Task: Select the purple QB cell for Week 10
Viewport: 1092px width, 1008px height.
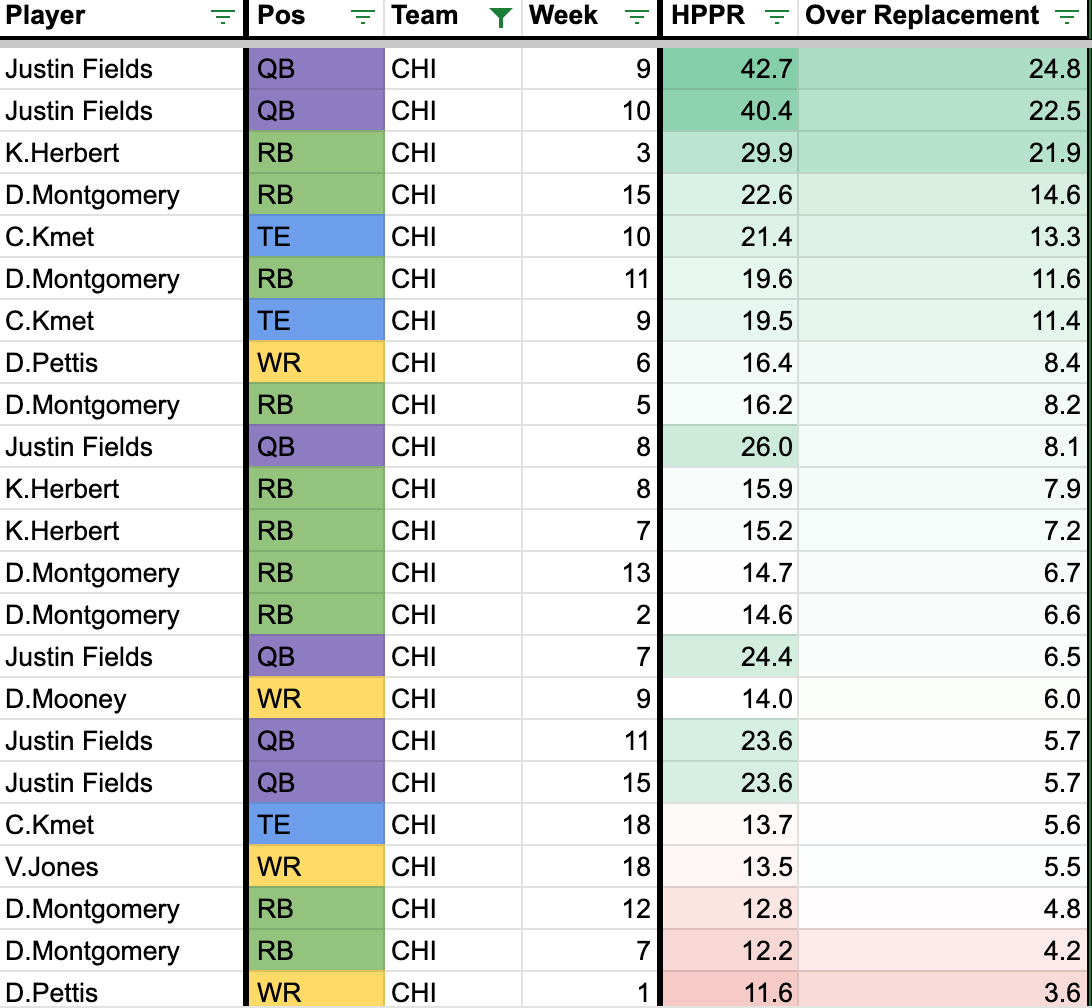Action: pos(316,111)
